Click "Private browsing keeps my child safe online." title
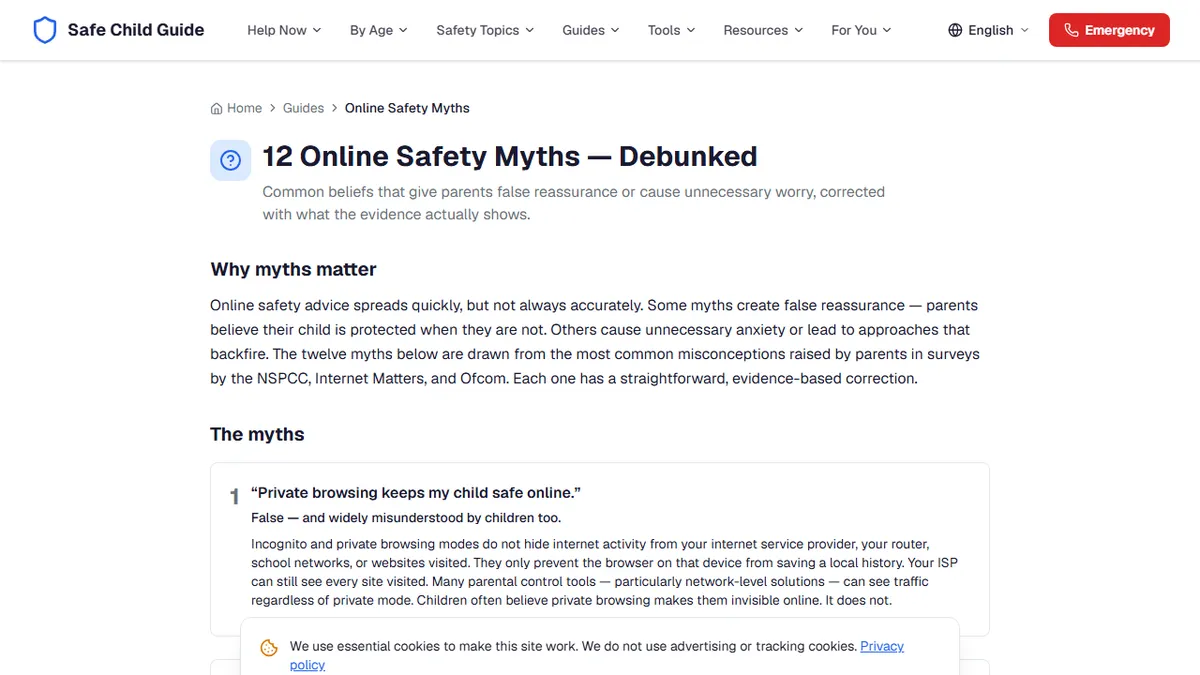This screenshot has height=675, width=1200. (x=416, y=493)
